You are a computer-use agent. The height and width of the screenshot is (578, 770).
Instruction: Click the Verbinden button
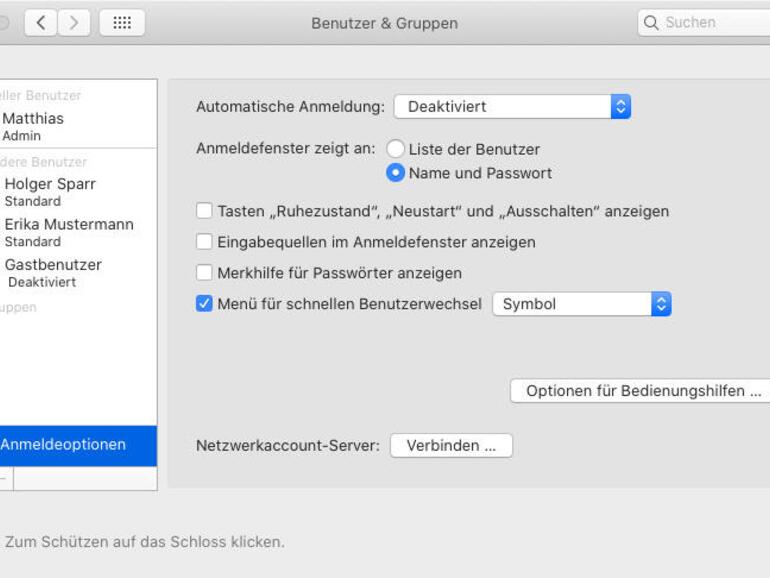451,446
